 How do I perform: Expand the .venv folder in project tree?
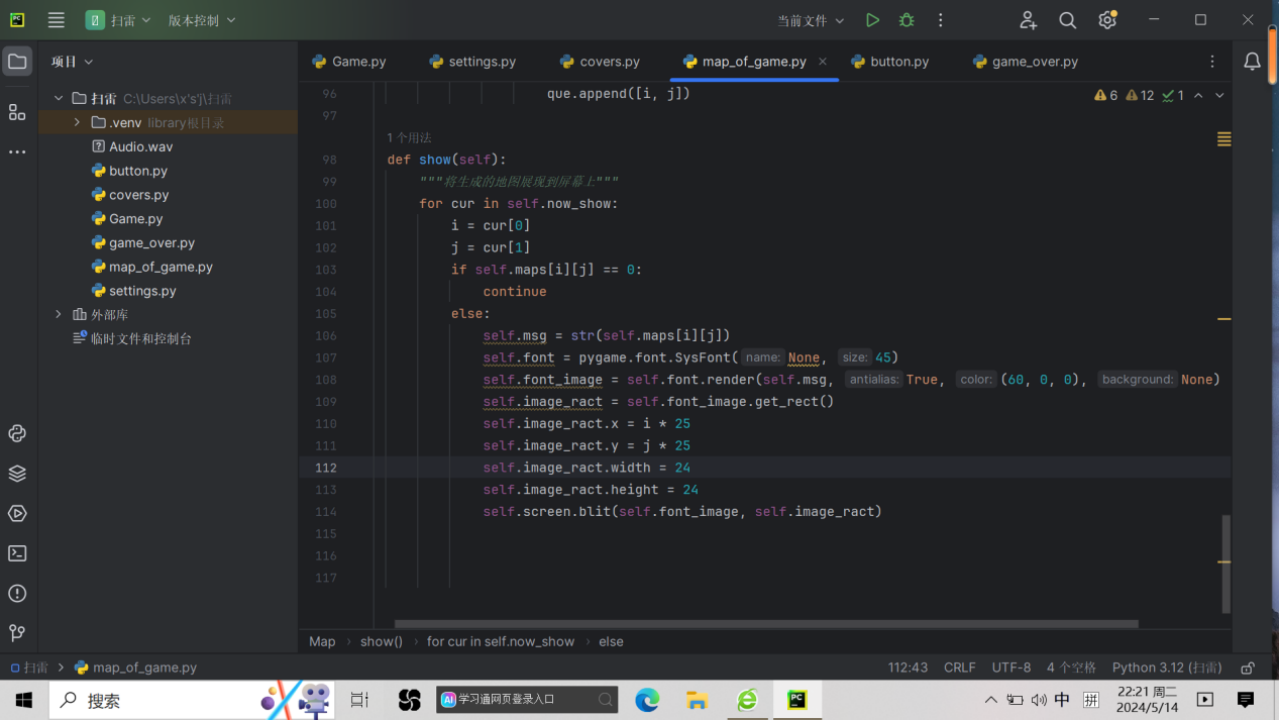[x=77, y=122]
